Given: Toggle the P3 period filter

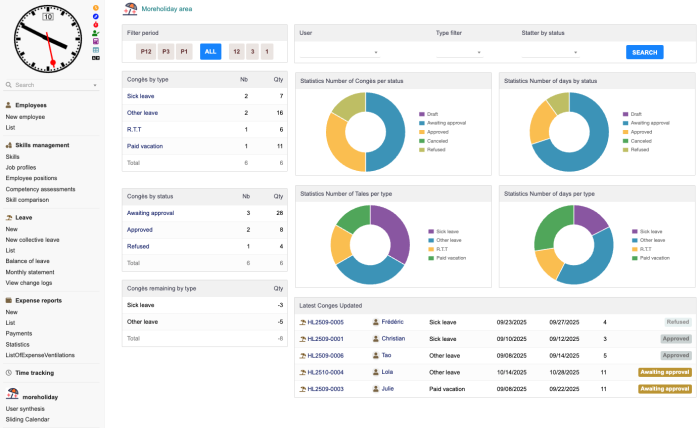Looking at the screenshot, I should (166, 51).
